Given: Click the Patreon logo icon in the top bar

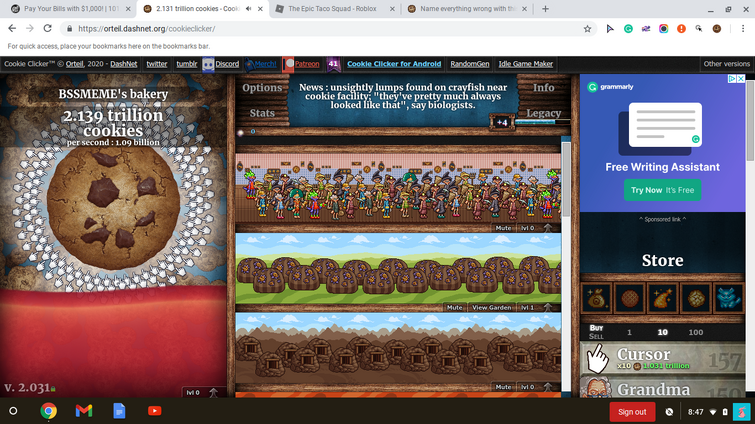Looking at the screenshot, I should point(289,64).
